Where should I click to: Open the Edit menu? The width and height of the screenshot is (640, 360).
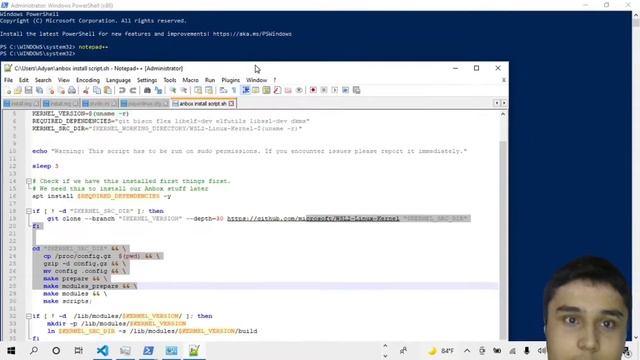pyautogui.click(x=24, y=80)
